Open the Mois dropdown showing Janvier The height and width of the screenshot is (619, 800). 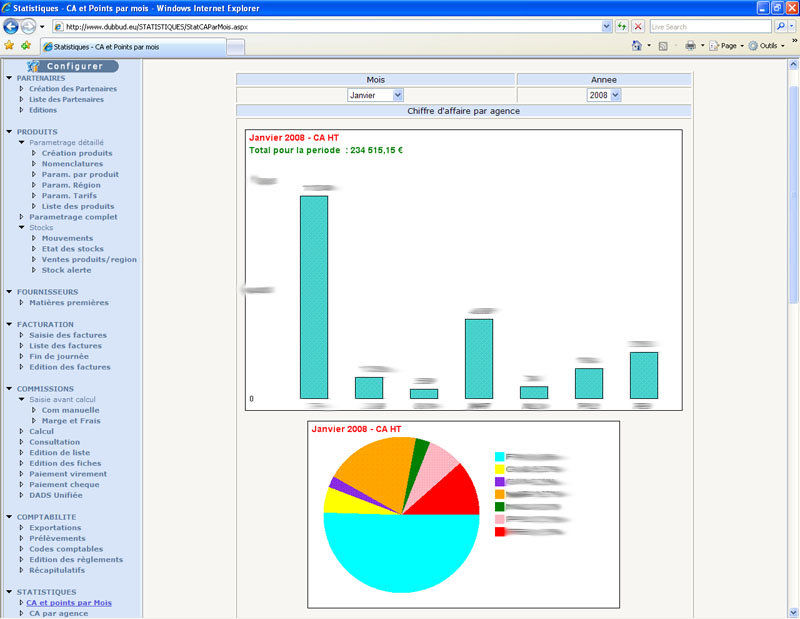coord(375,95)
